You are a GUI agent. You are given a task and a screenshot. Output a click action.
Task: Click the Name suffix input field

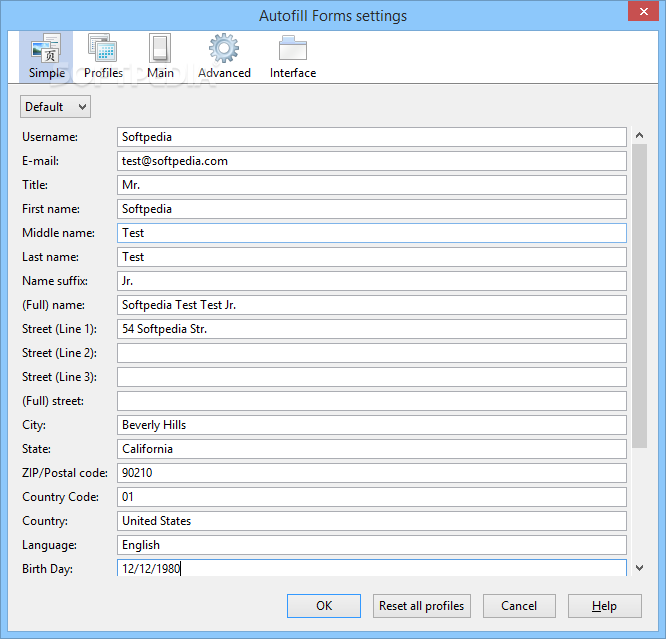pos(372,281)
